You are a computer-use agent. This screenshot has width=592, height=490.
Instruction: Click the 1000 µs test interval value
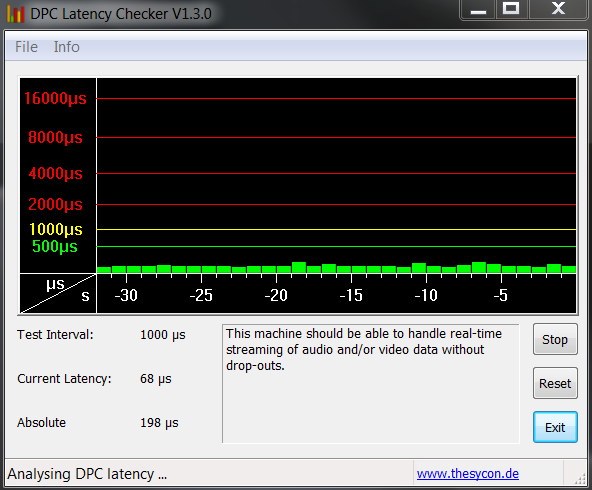click(163, 335)
